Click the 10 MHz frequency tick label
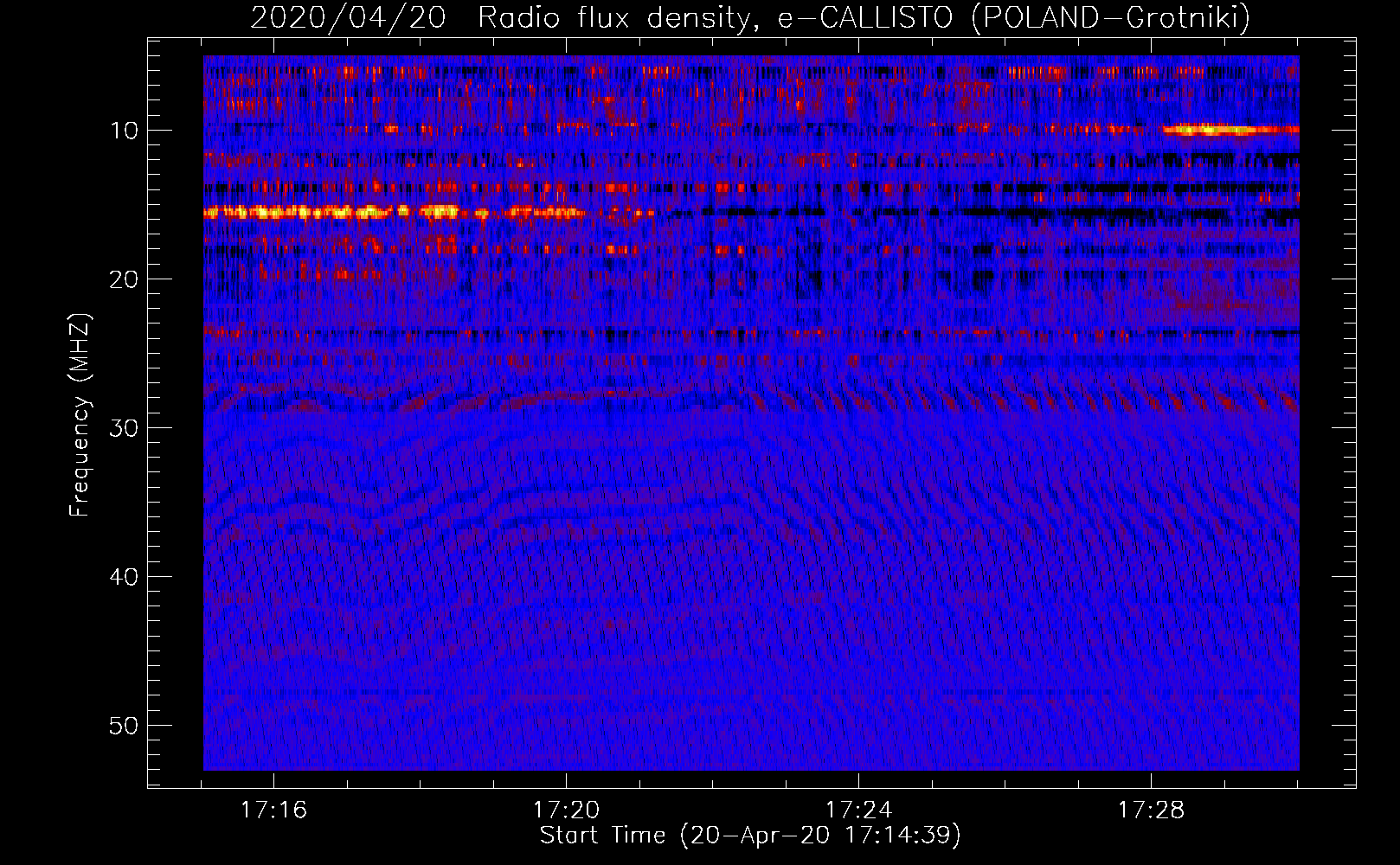Image resolution: width=1400 pixels, height=865 pixels. coord(124,131)
